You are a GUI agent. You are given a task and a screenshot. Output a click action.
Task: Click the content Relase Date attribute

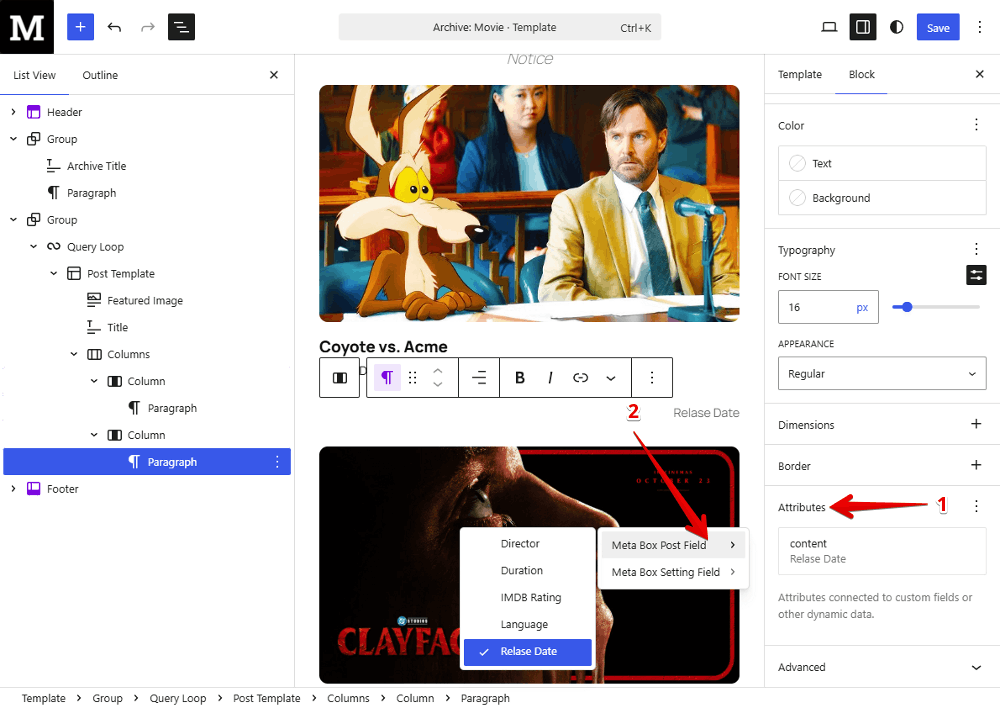[x=882, y=551]
